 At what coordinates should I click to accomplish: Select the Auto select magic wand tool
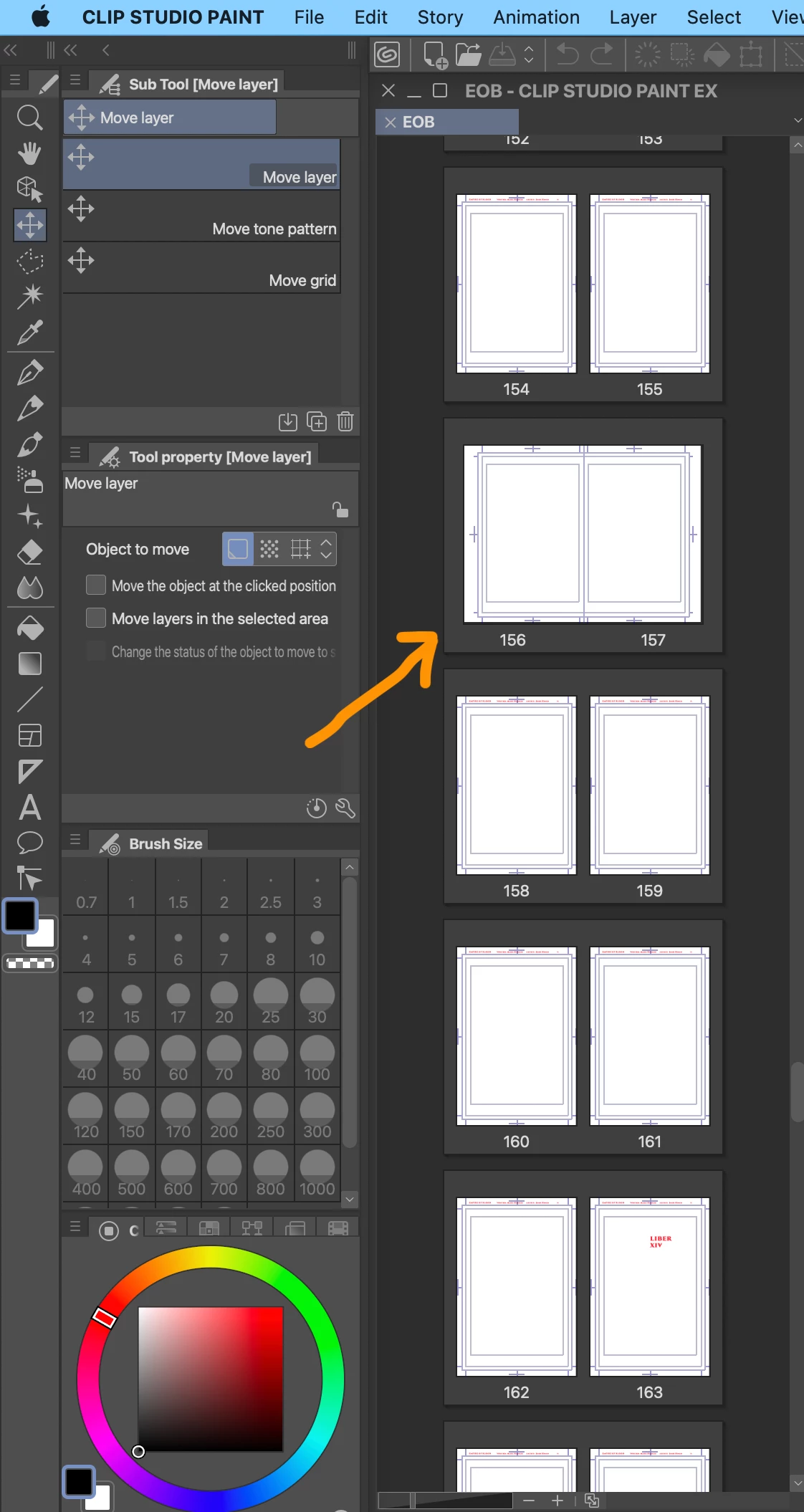(29, 296)
